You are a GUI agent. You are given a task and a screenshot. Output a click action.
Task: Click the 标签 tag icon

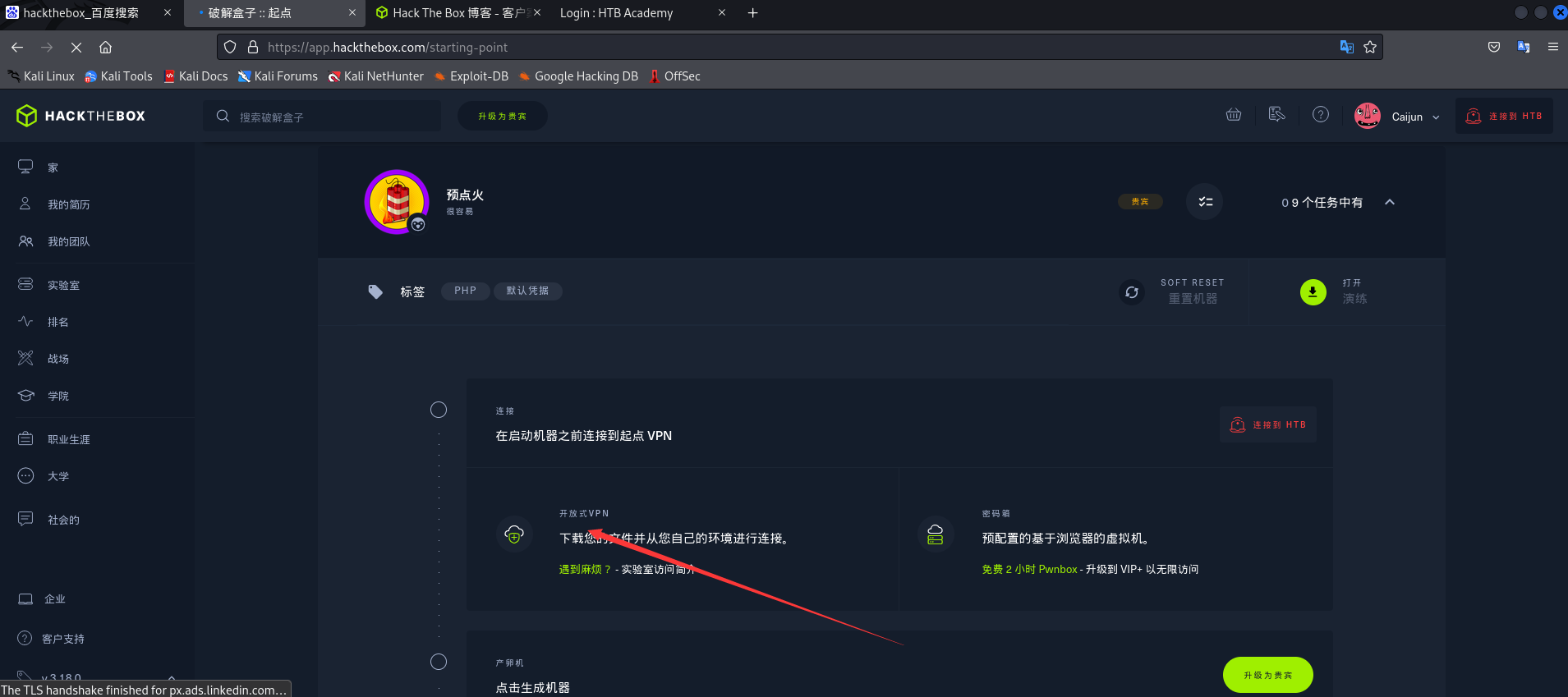click(375, 292)
